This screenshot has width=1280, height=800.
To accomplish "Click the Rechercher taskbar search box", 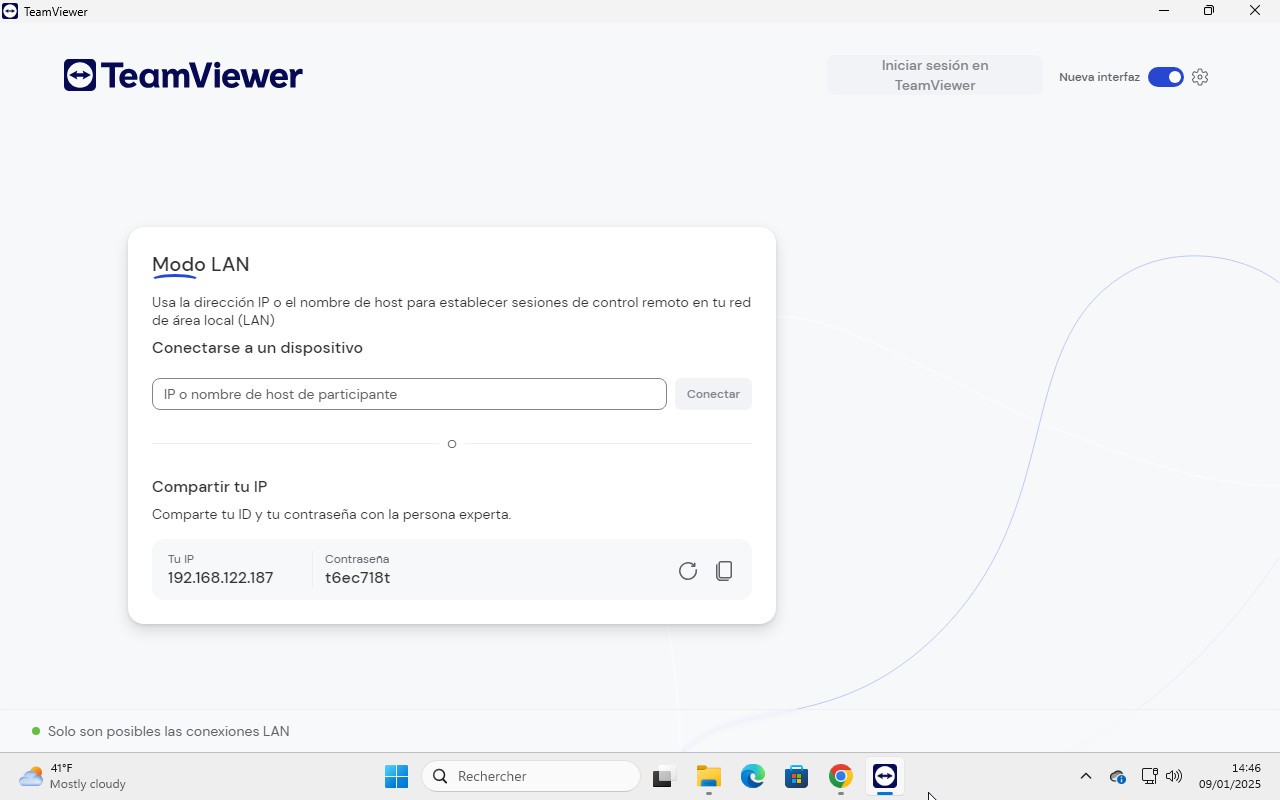I will click(x=531, y=776).
